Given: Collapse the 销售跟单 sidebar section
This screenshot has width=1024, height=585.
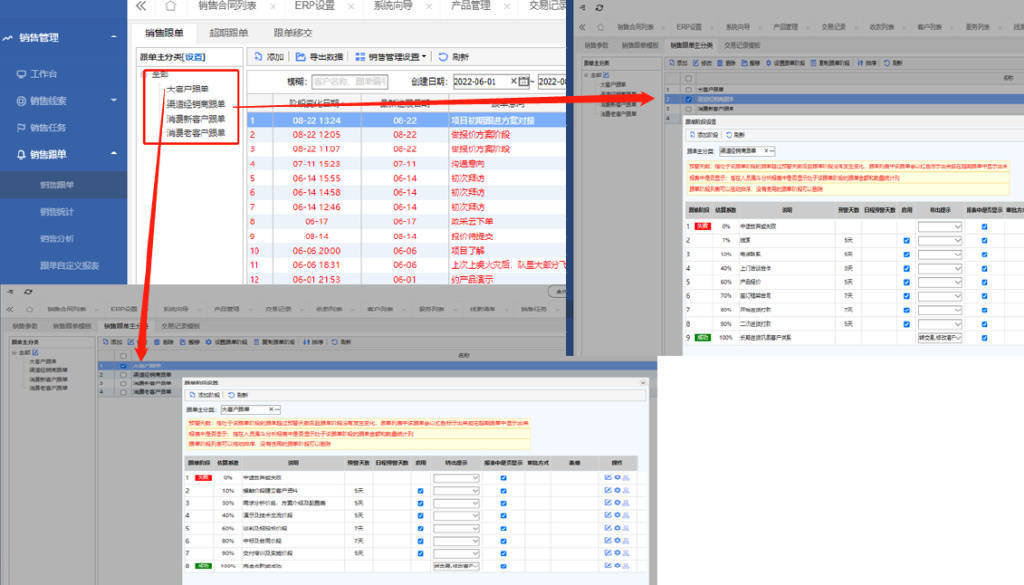Looking at the screenshot, I should (114, 154).
